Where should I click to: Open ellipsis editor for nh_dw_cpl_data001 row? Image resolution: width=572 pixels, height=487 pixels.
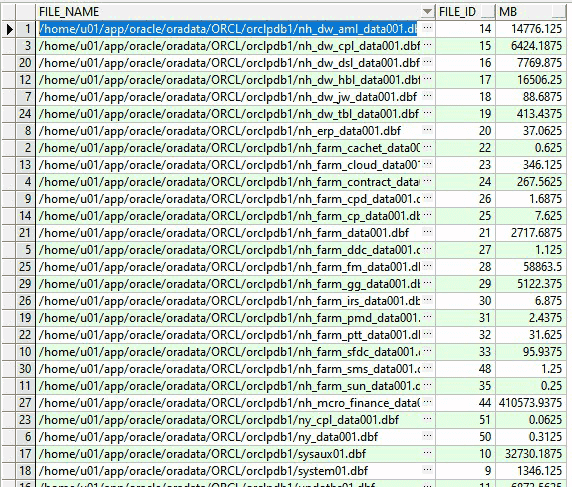[x=428, y=46]
